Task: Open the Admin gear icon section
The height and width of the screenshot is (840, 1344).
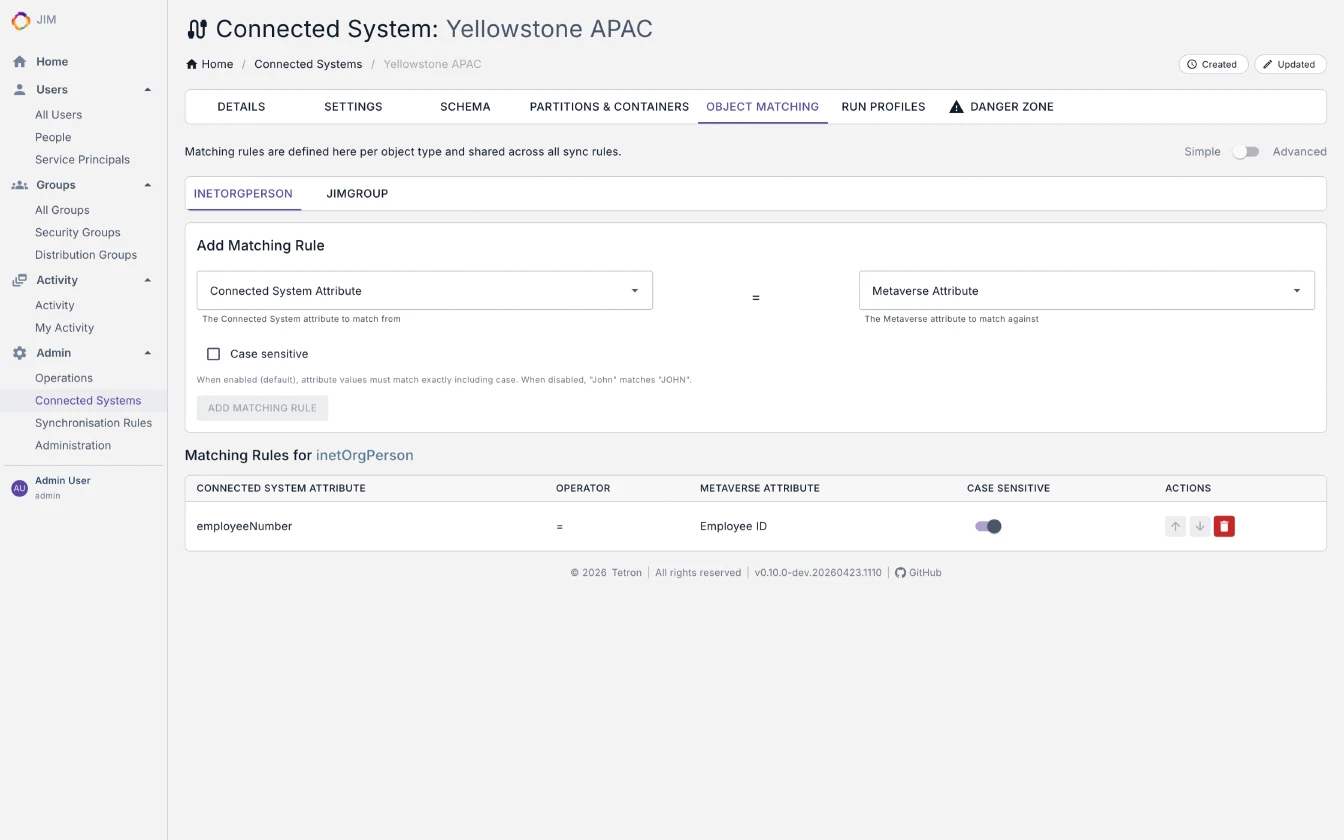Action: (18, 352)
